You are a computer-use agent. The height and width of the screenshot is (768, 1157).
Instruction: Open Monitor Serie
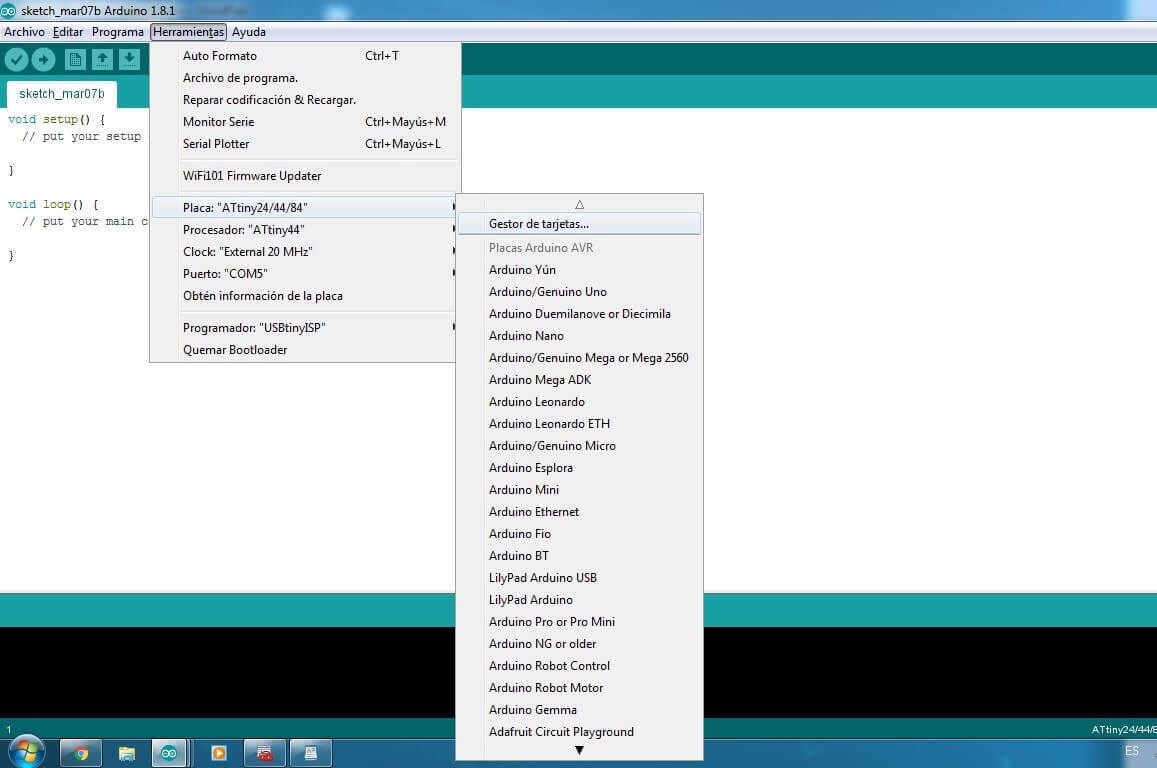coord(305,122)
